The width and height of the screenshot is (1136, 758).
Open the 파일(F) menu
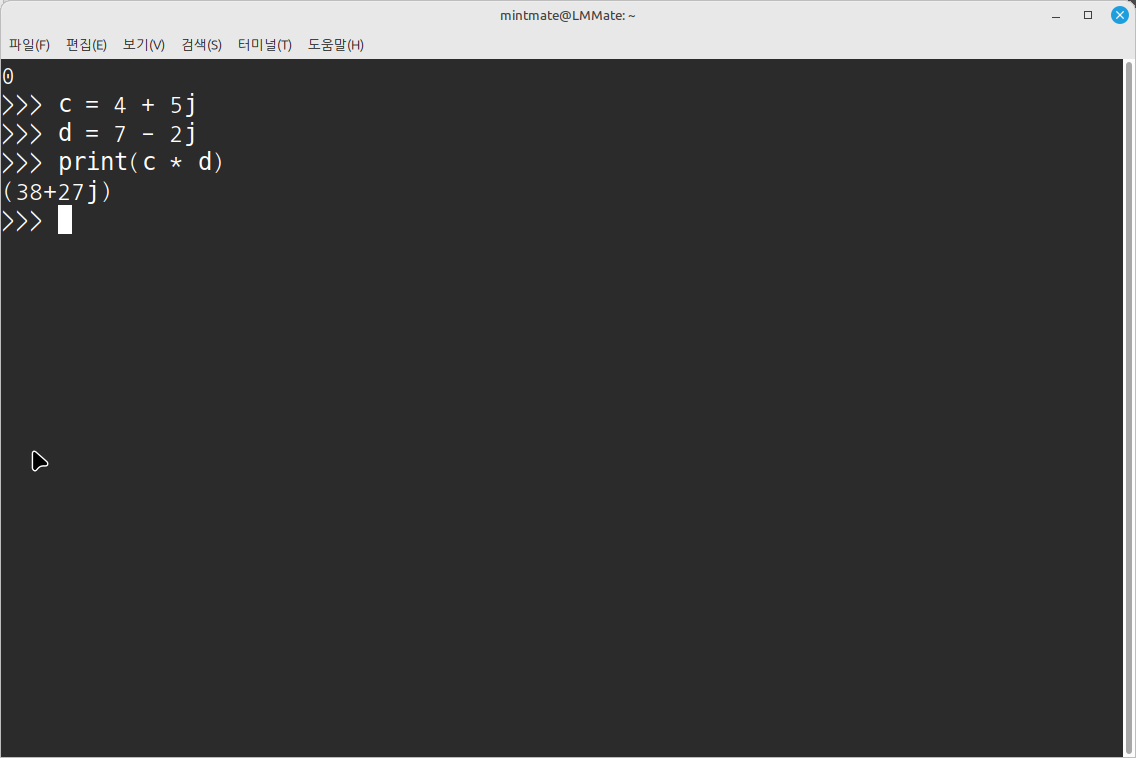[x=29, y=45]
